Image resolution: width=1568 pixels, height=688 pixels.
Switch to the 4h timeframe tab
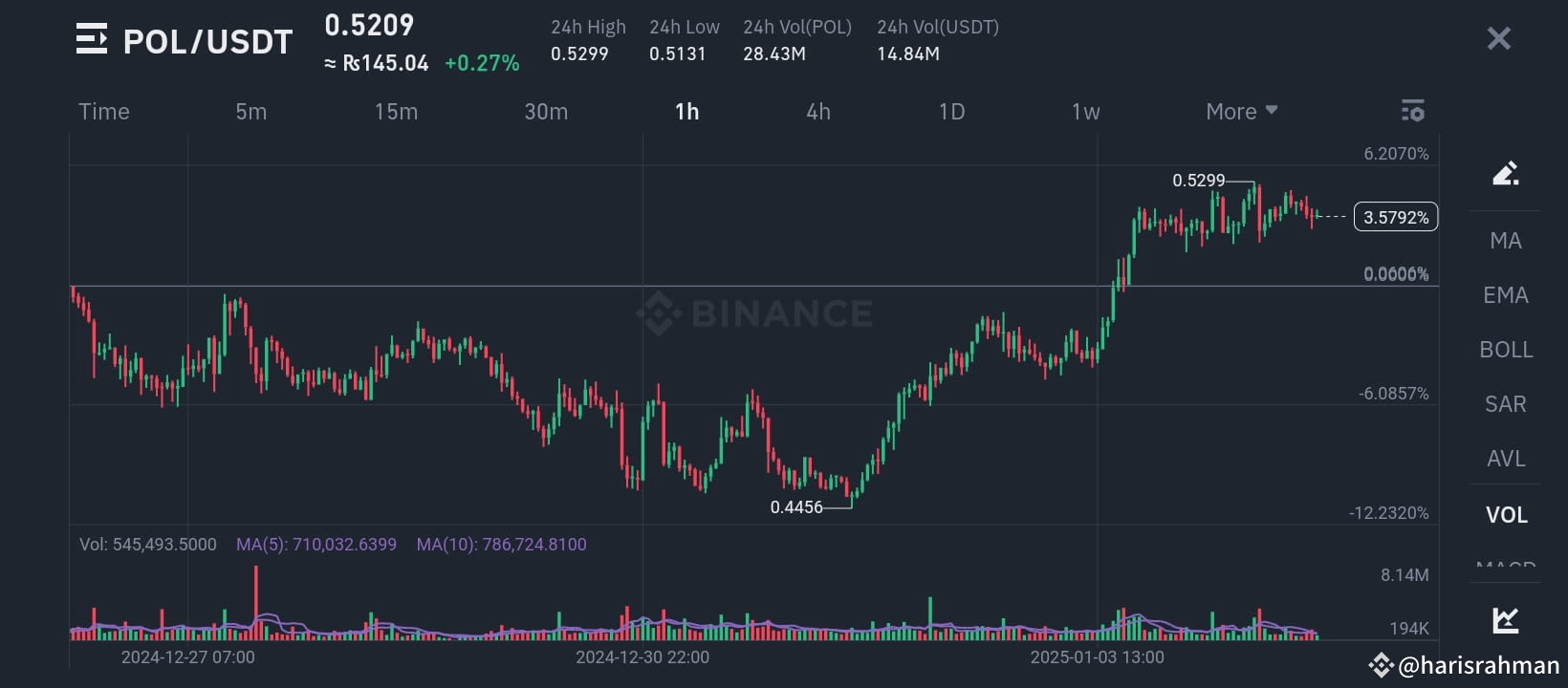click(x=817, y=111)
